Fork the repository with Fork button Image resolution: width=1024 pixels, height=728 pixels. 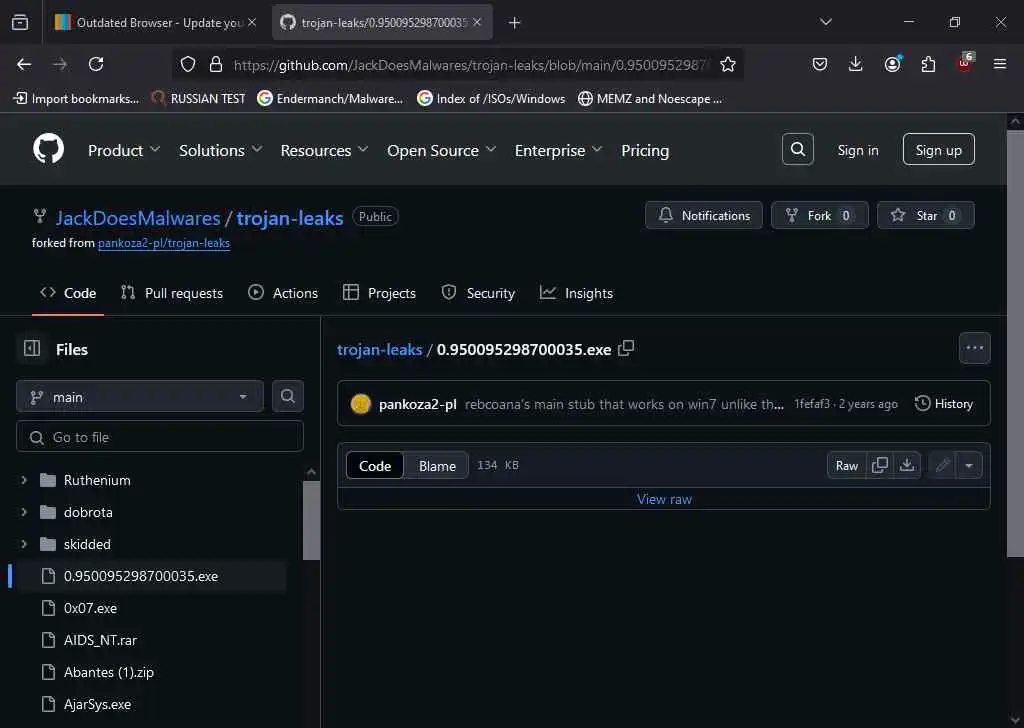point(820,215)
